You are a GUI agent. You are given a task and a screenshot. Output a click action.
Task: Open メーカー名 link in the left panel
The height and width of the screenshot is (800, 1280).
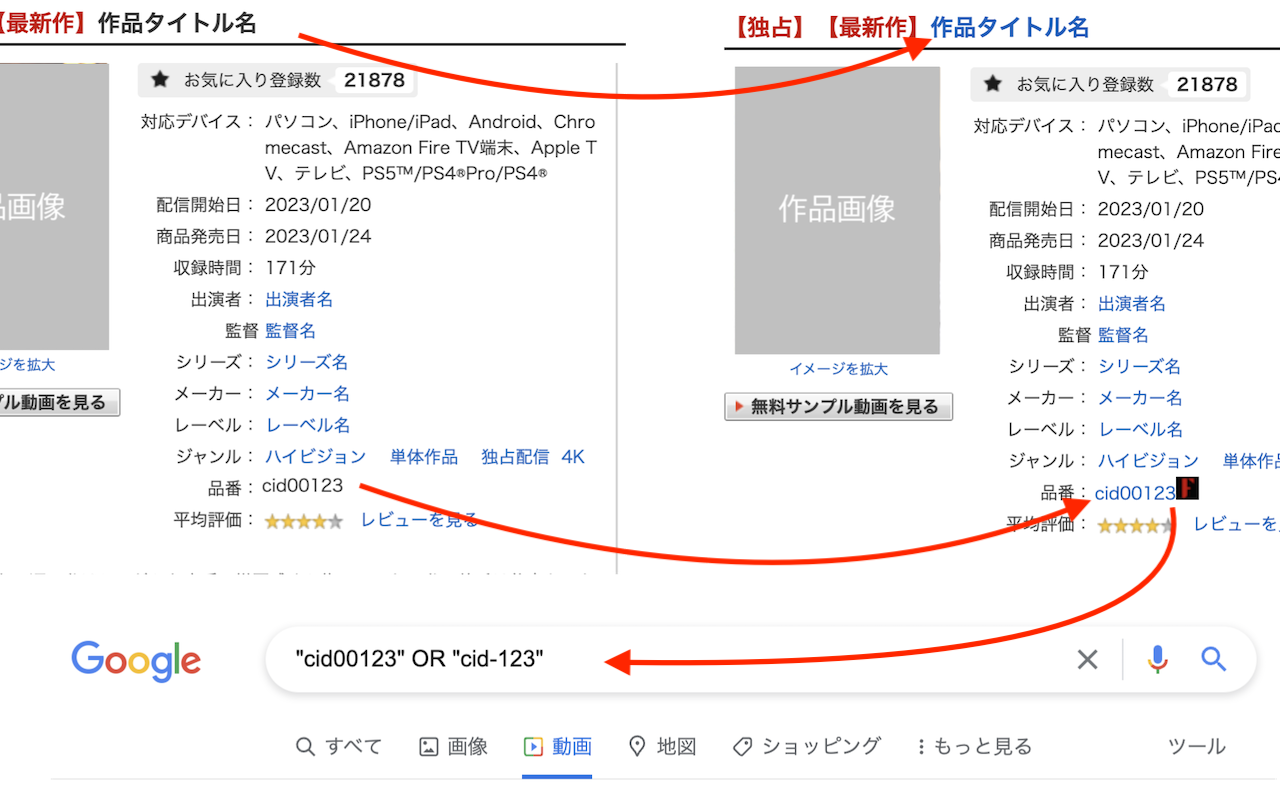pos(307,394)
